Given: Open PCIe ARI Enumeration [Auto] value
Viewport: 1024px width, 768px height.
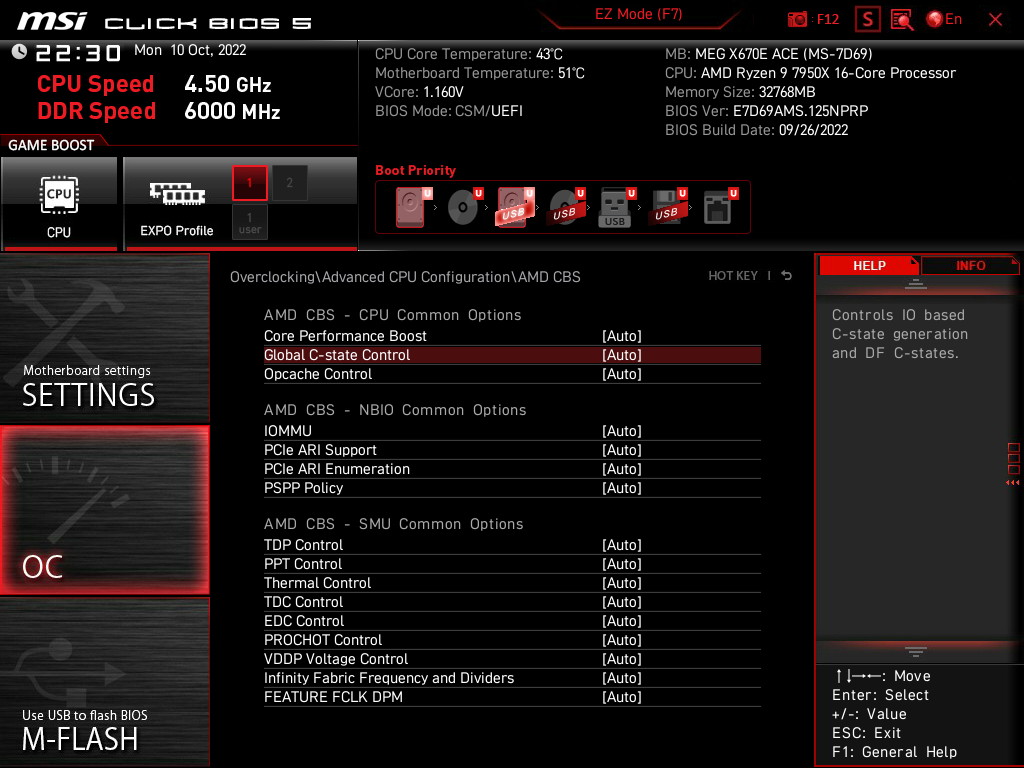Looking at the screenshot, I should (x=622, y=469).
